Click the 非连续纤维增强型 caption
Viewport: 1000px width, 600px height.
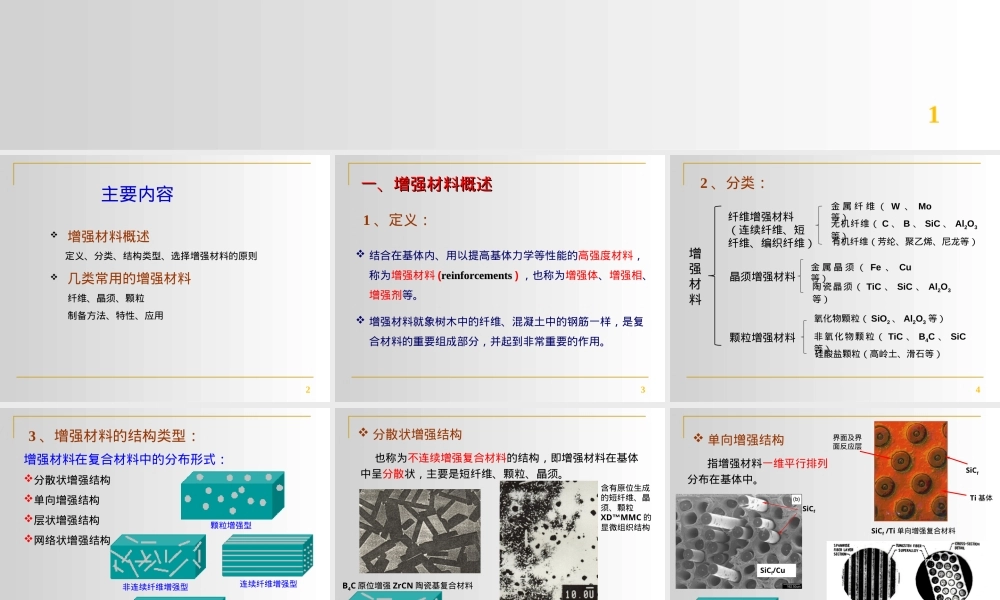[155, 587]
